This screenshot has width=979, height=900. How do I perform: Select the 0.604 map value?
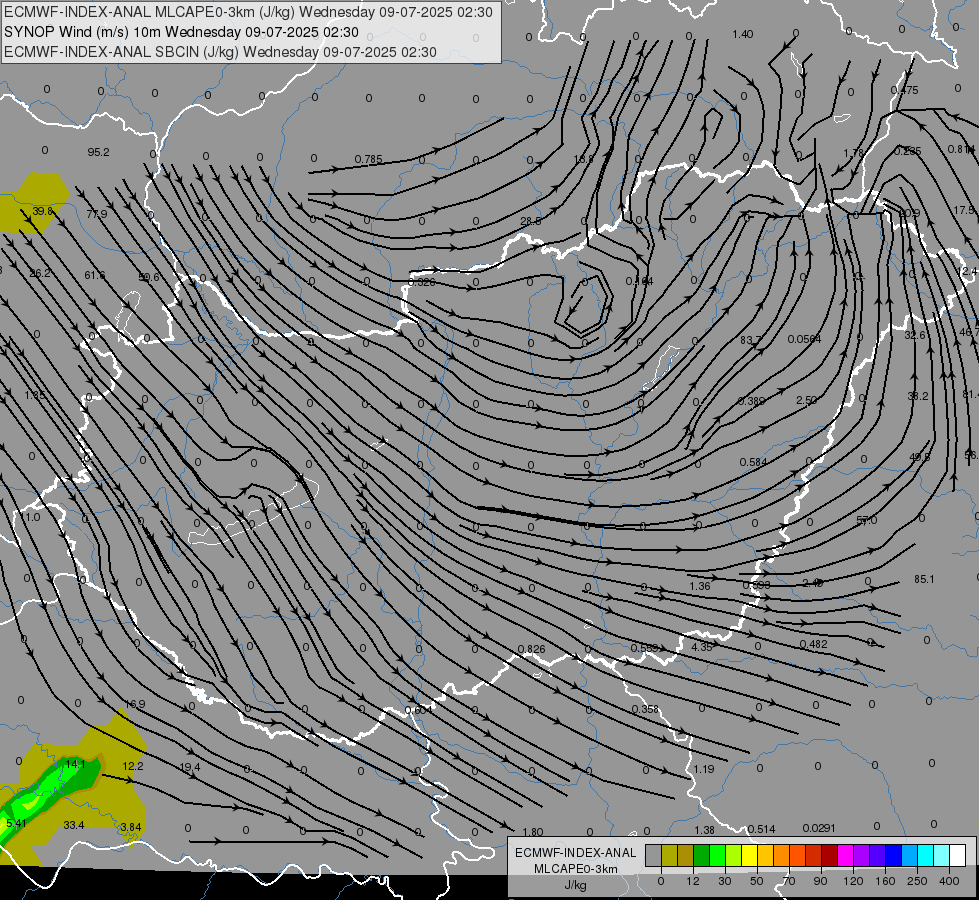click(x=418, y=710)
